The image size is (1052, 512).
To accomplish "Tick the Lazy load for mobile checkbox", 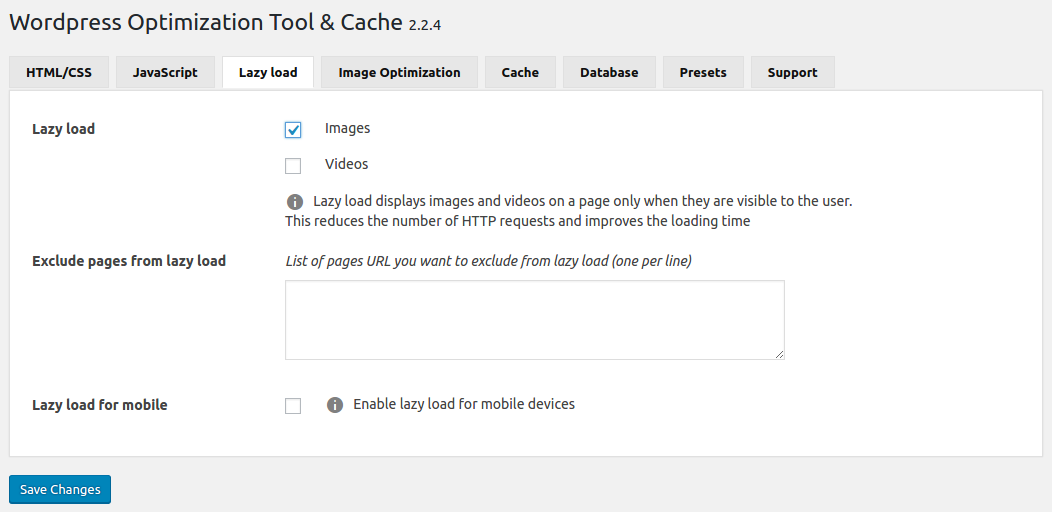I will pos(293,406).
